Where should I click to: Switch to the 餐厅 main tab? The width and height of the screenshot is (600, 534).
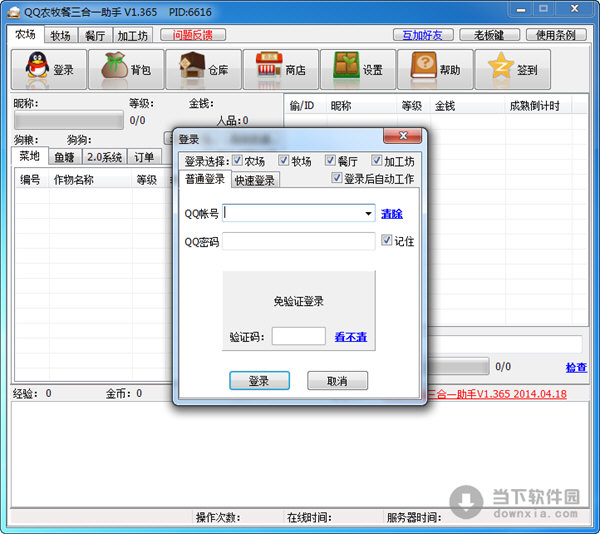[95, 36]
